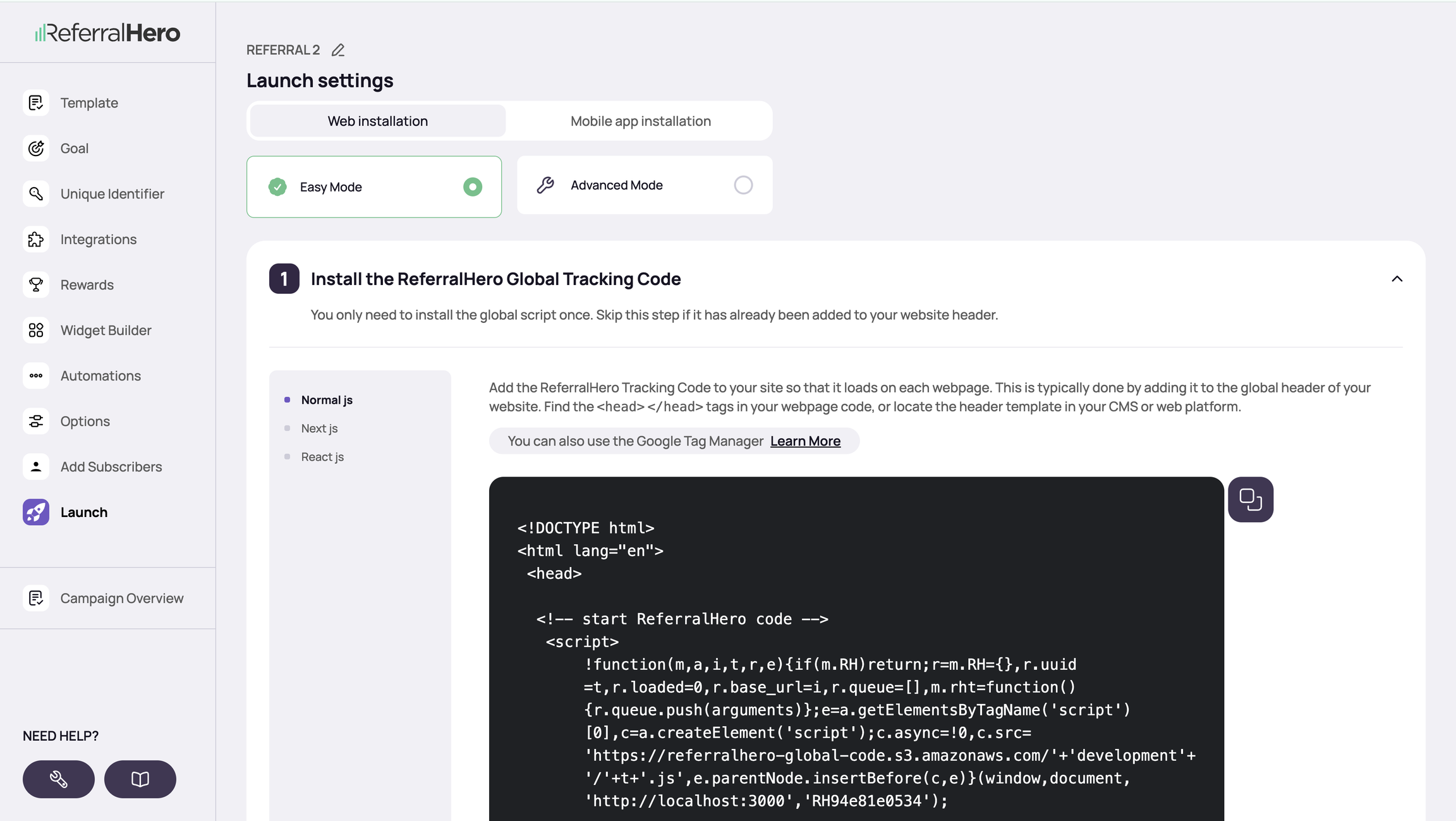Open the support wrench help button
1456x821 pixels.
point(59,779)
